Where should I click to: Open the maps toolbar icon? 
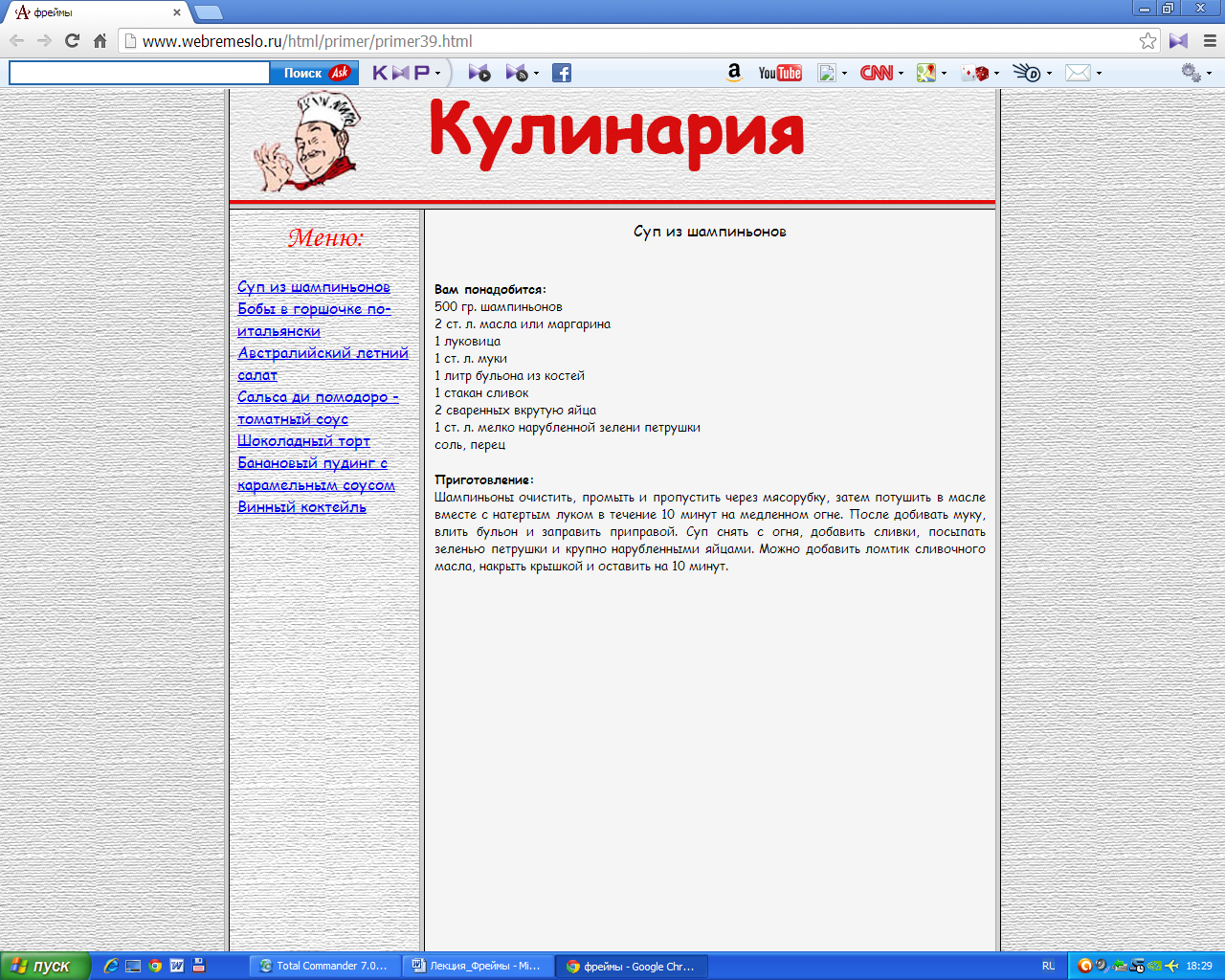pyautogui.click(x=925, y=73)
